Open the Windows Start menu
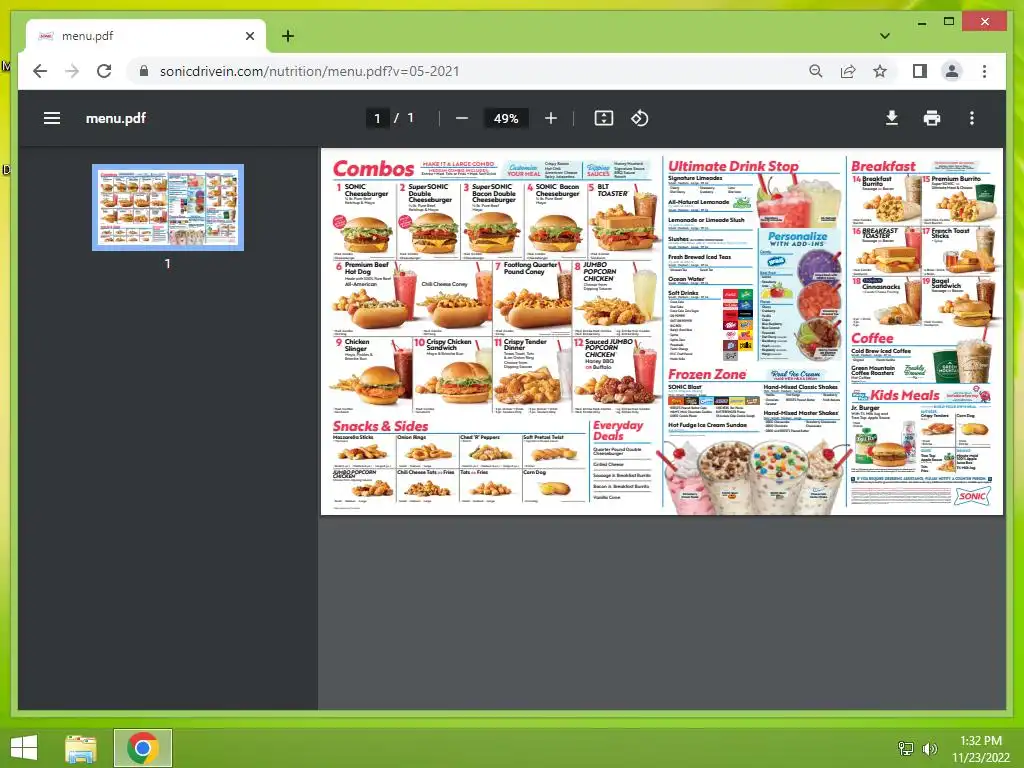 (24, 748)
